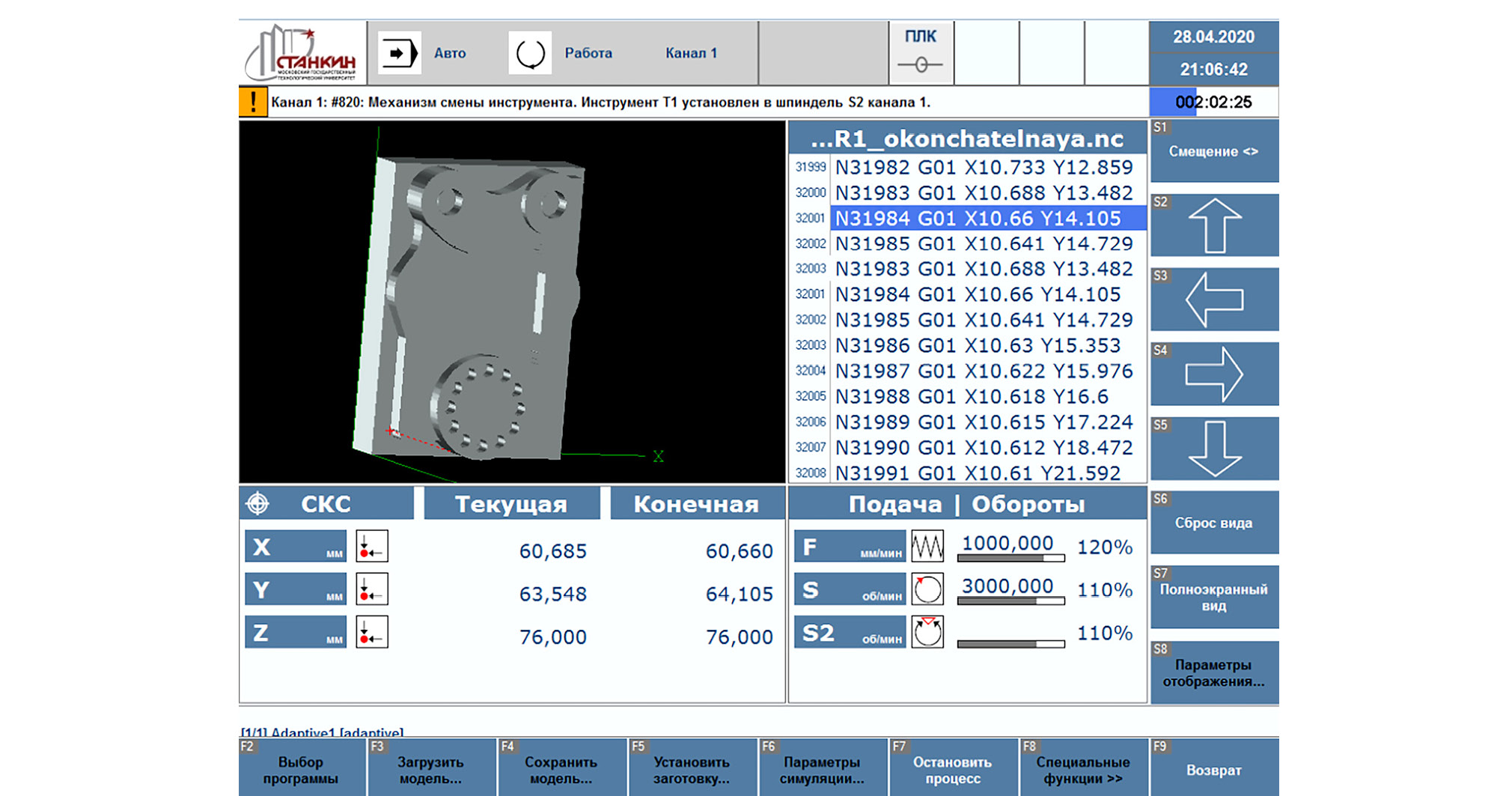
Task: Click the Auto mode arrow icon
Action: pyautogui.click(x=398, y=53)
